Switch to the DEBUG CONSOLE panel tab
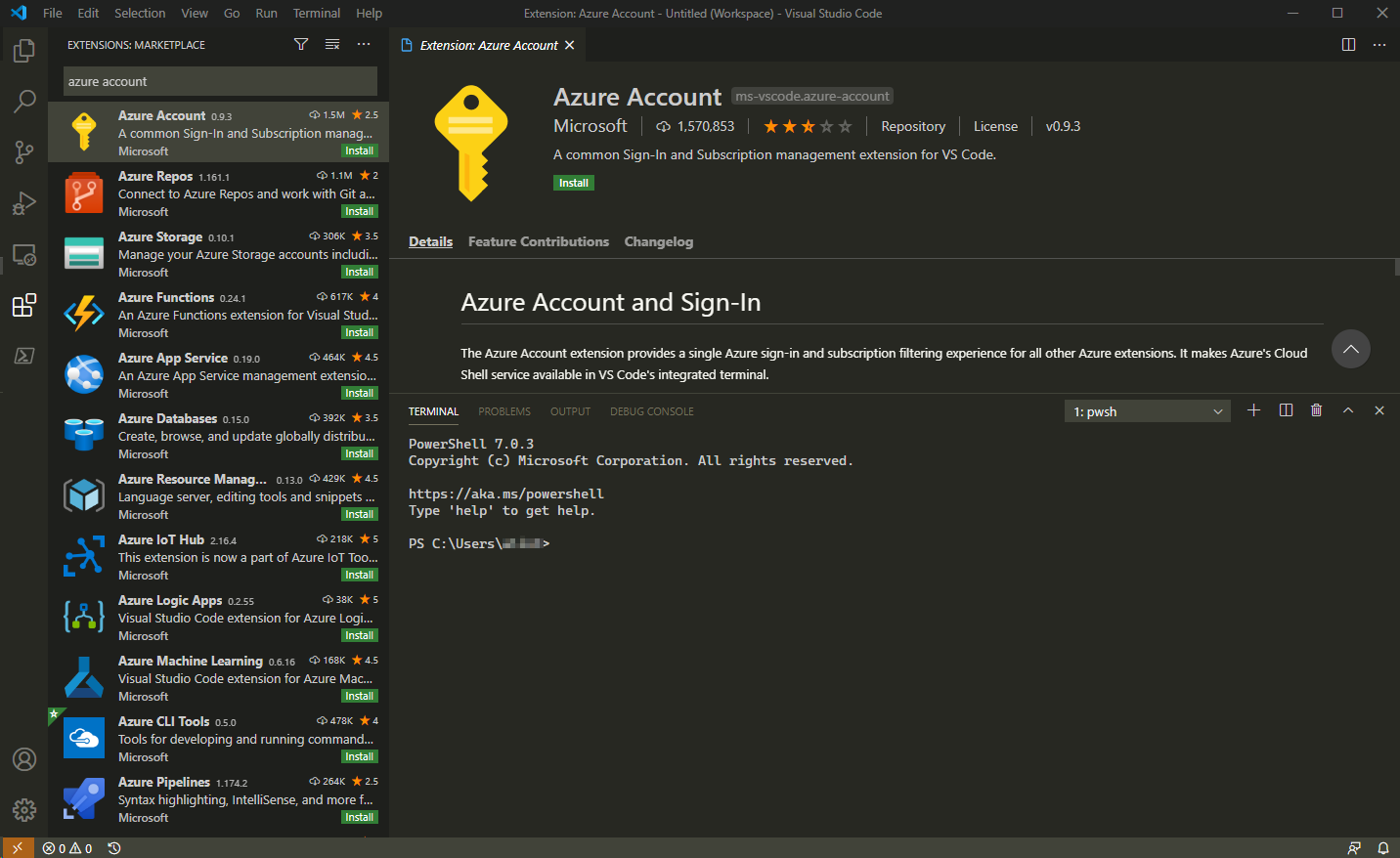1400x858 pixels. point(652,411)
